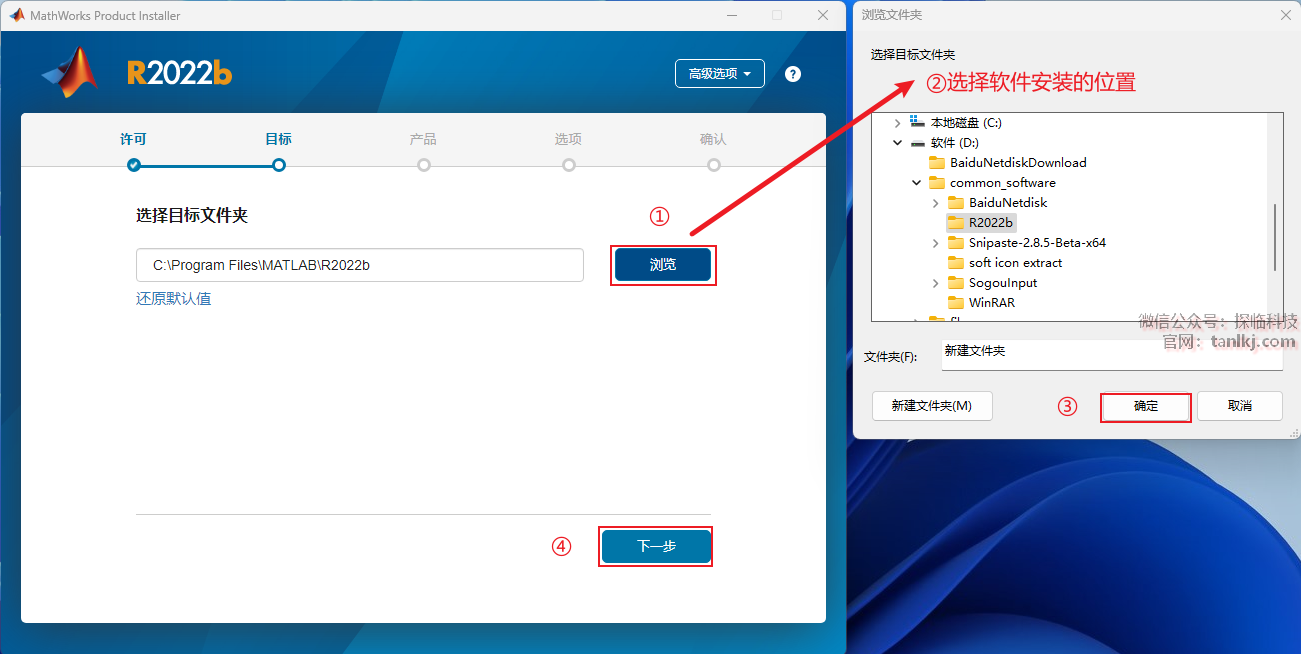Select the 软件 (D:) label
The image size is (1301, 654).
(955, 143)
